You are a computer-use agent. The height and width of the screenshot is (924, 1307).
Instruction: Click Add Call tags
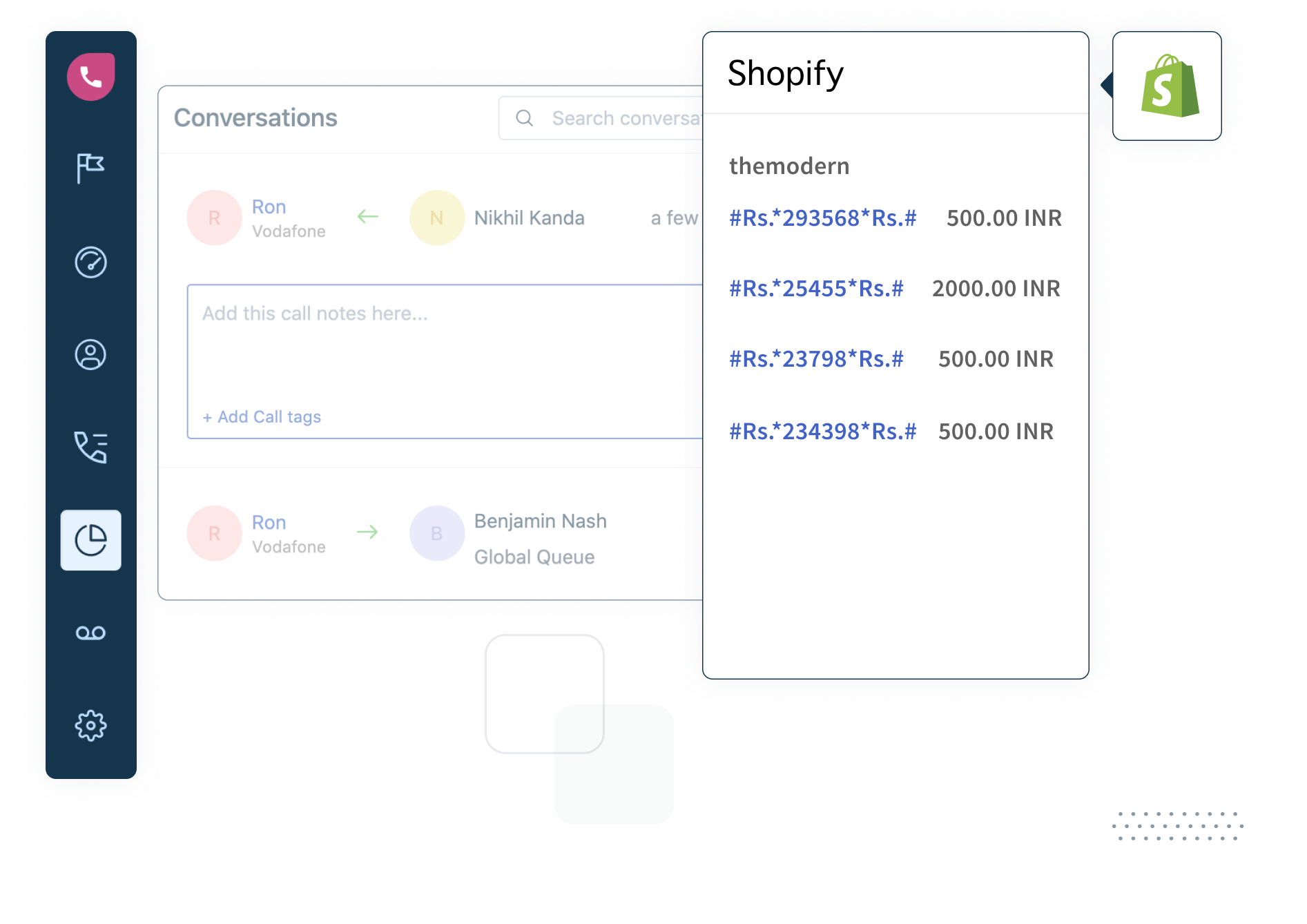(262, 416)
